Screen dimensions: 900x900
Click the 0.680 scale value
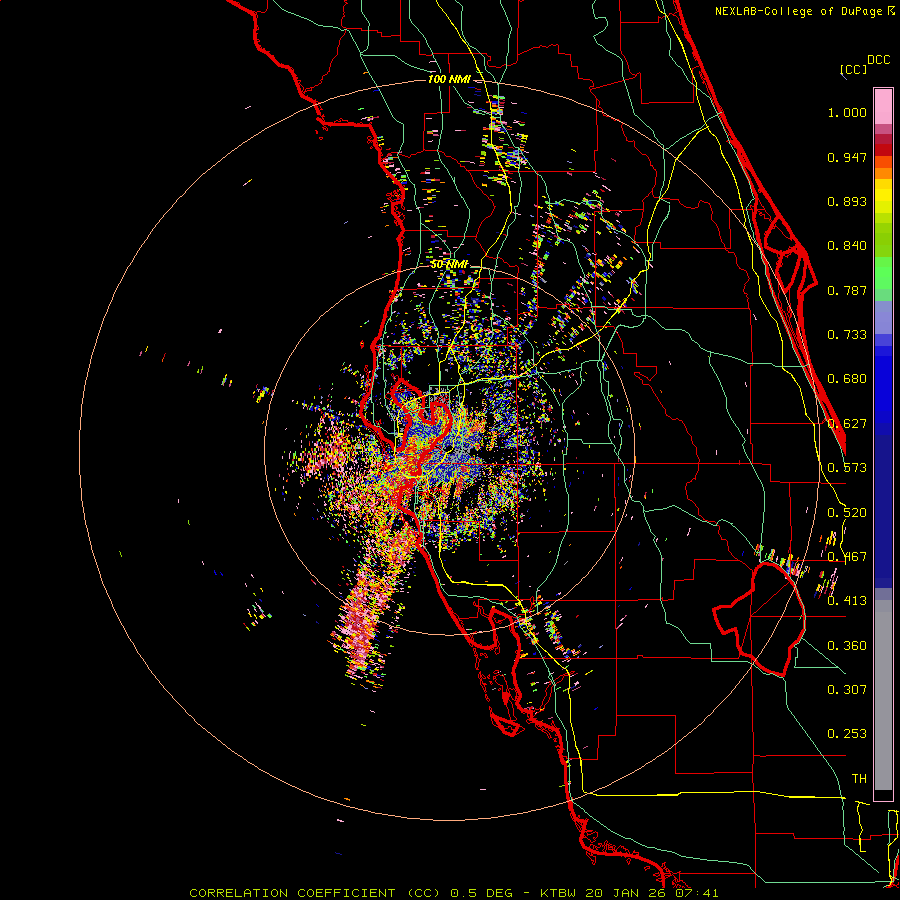(847, 379)
